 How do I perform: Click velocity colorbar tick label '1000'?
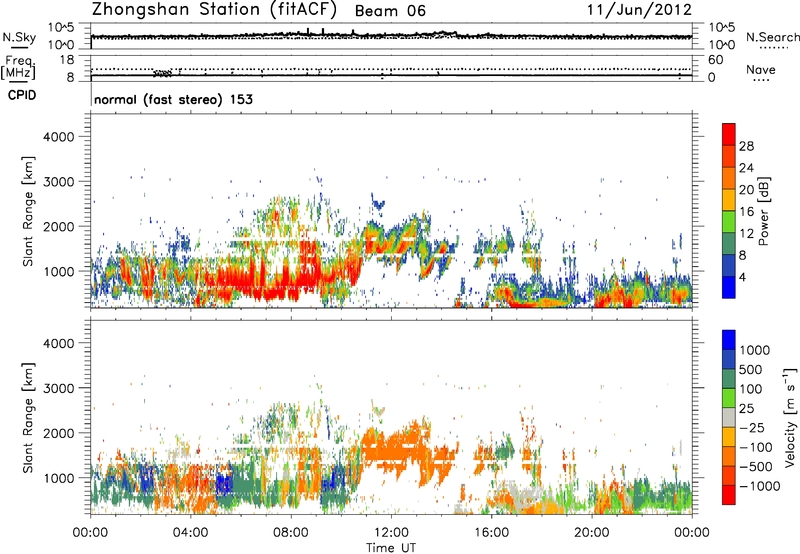754,350
